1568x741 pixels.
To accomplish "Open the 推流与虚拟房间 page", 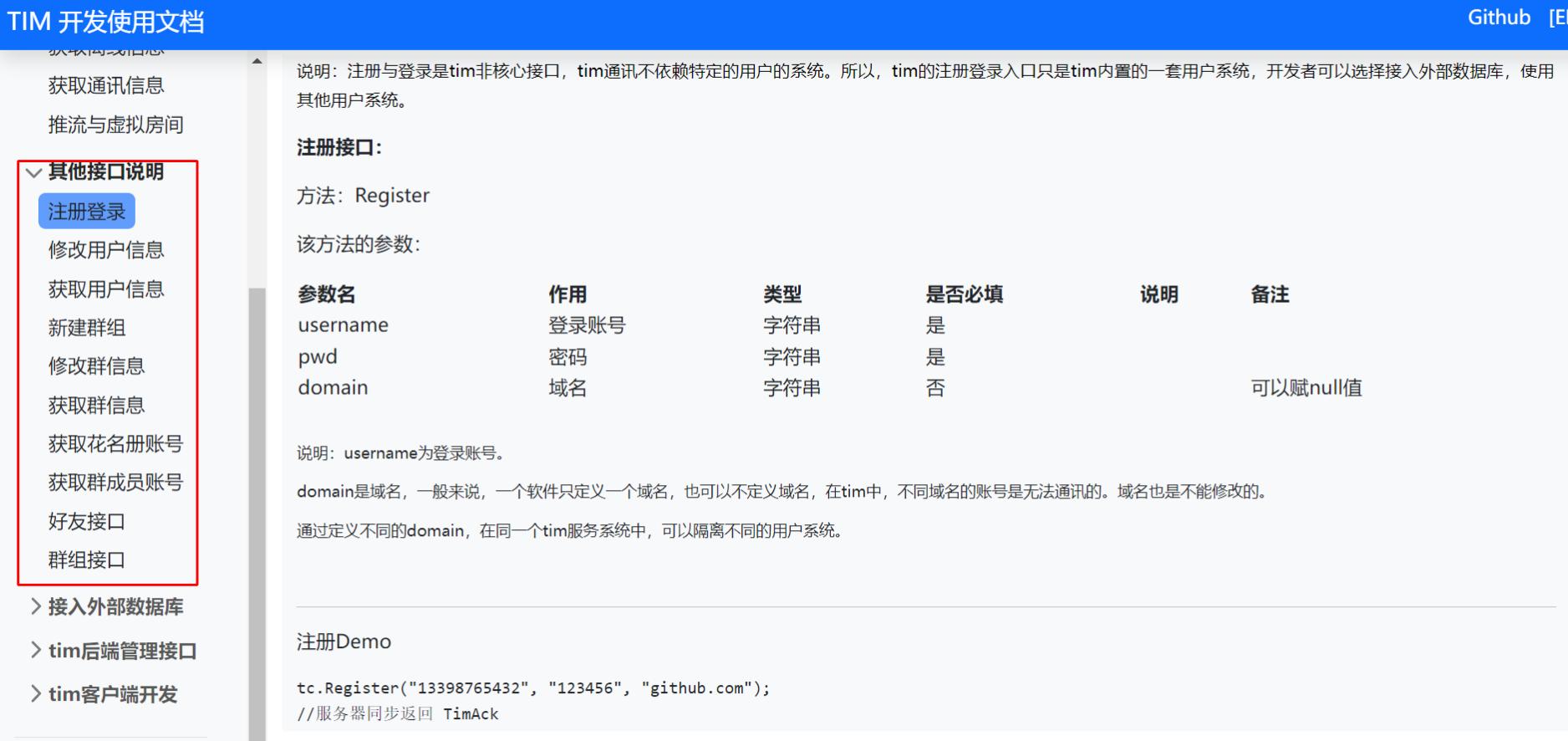I will coord(115,125).
